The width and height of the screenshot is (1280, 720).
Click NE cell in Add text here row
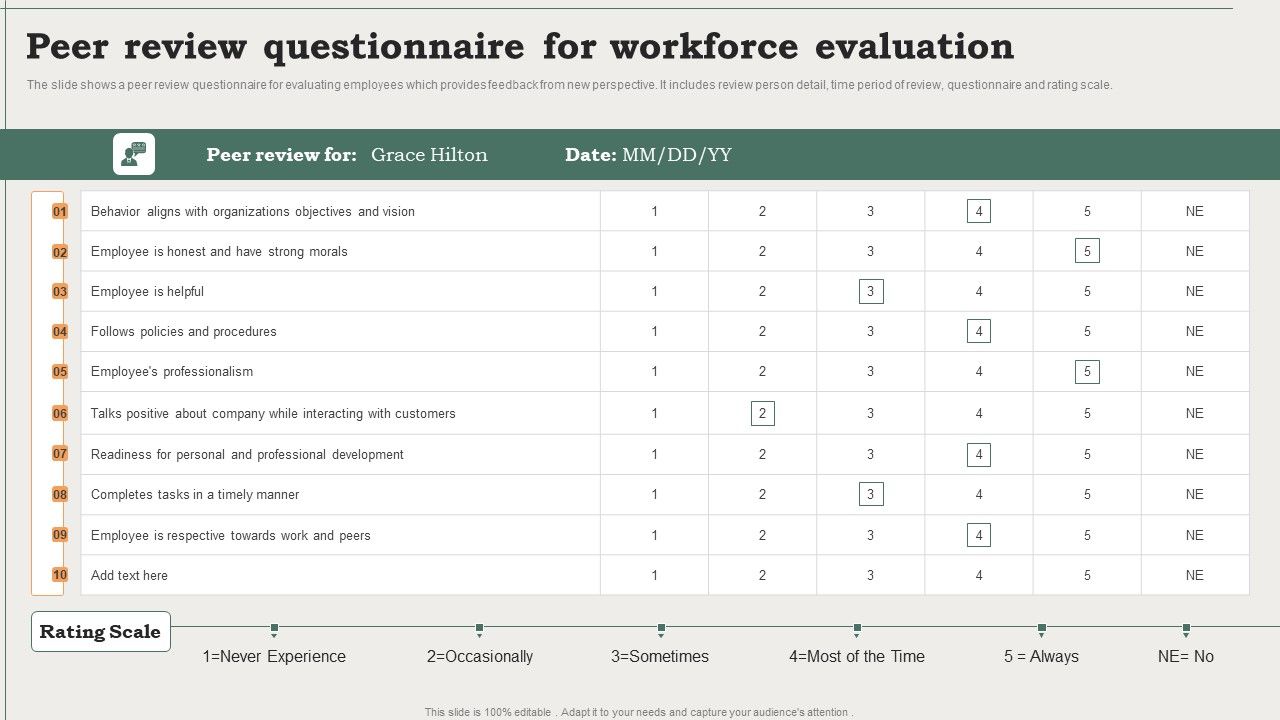pos(1195,575)
